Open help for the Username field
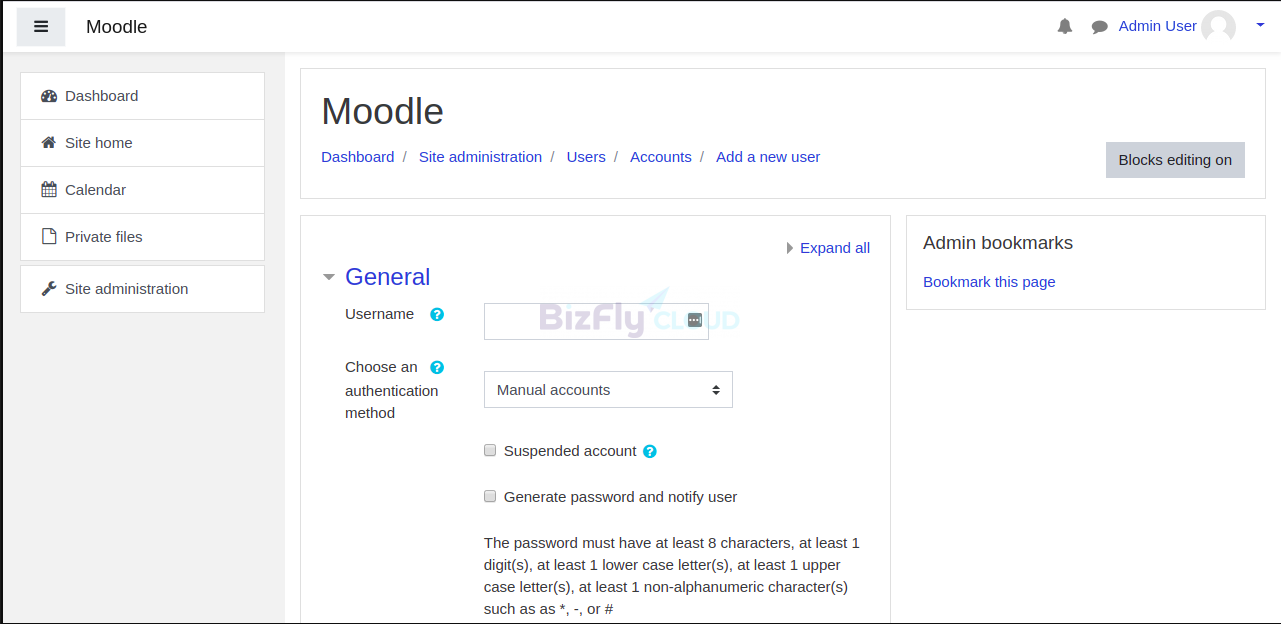Viewport: 1281px width, 624px height. coord(437,314)
